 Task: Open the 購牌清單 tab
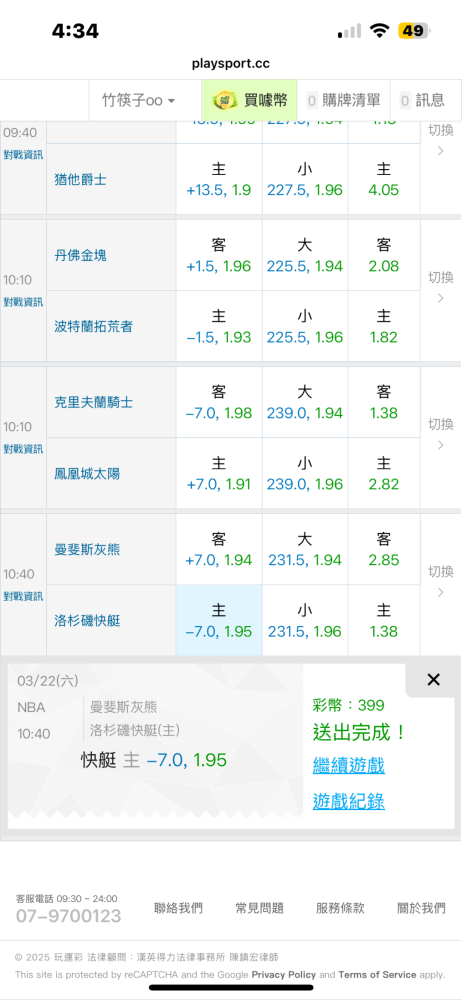343,100
